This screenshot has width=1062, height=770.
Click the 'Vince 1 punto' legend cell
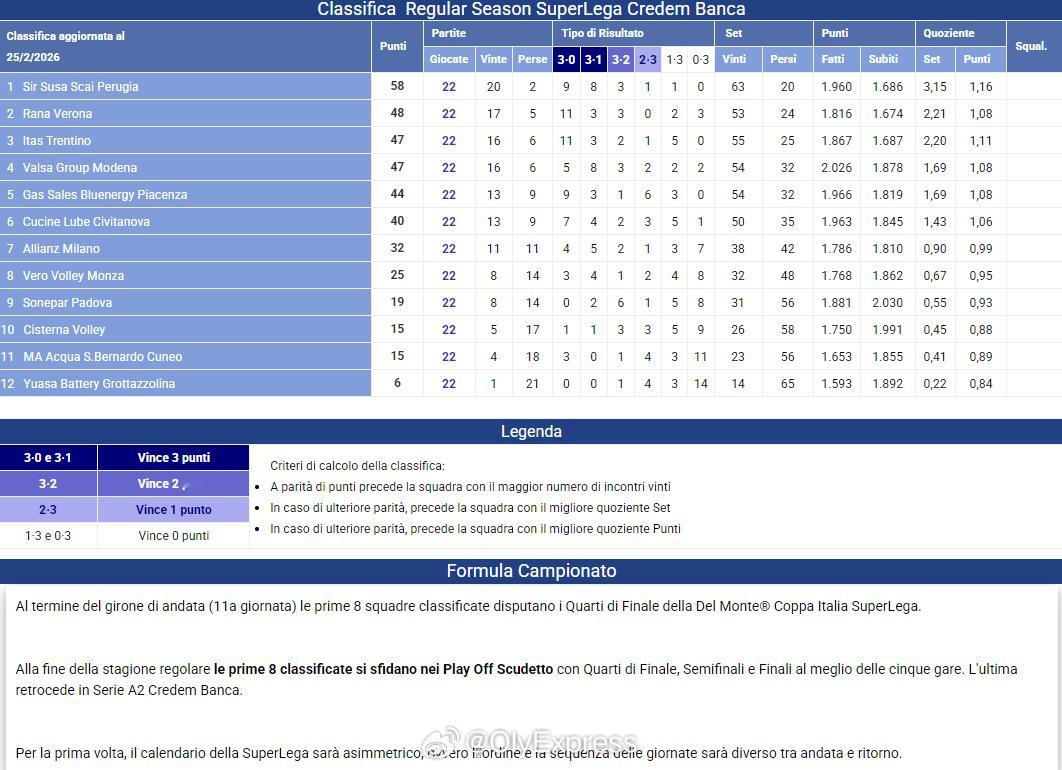pos(173,510)
